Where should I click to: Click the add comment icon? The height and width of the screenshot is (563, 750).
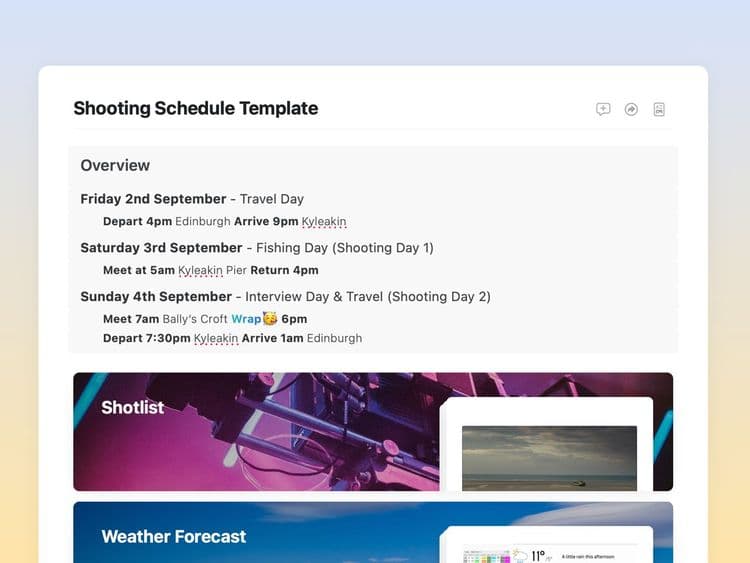603,109
